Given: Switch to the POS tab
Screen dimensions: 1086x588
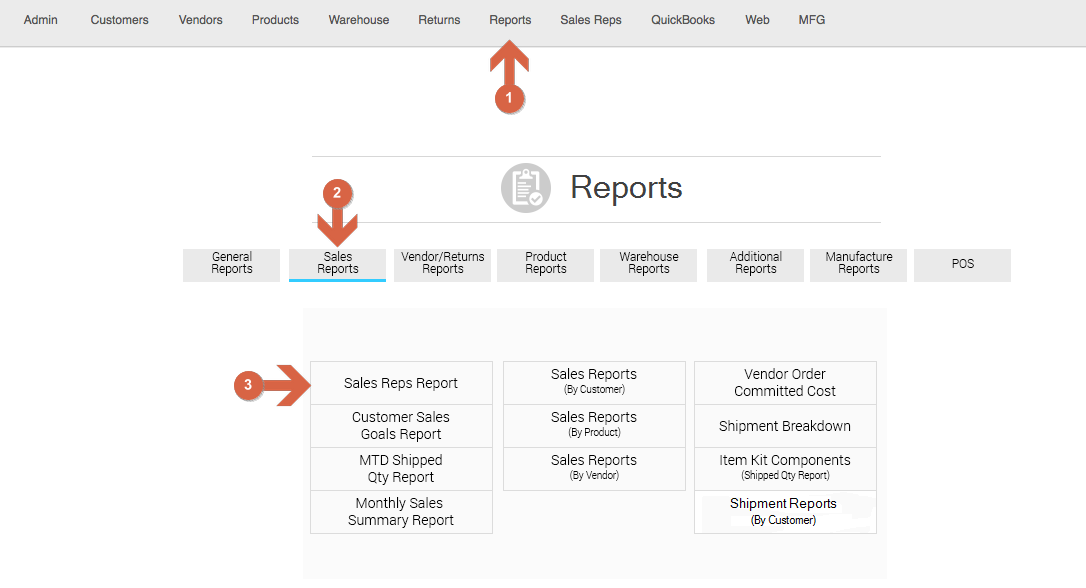Looking at the screenshot, I should pyautogui.click(x=962, y=264).
